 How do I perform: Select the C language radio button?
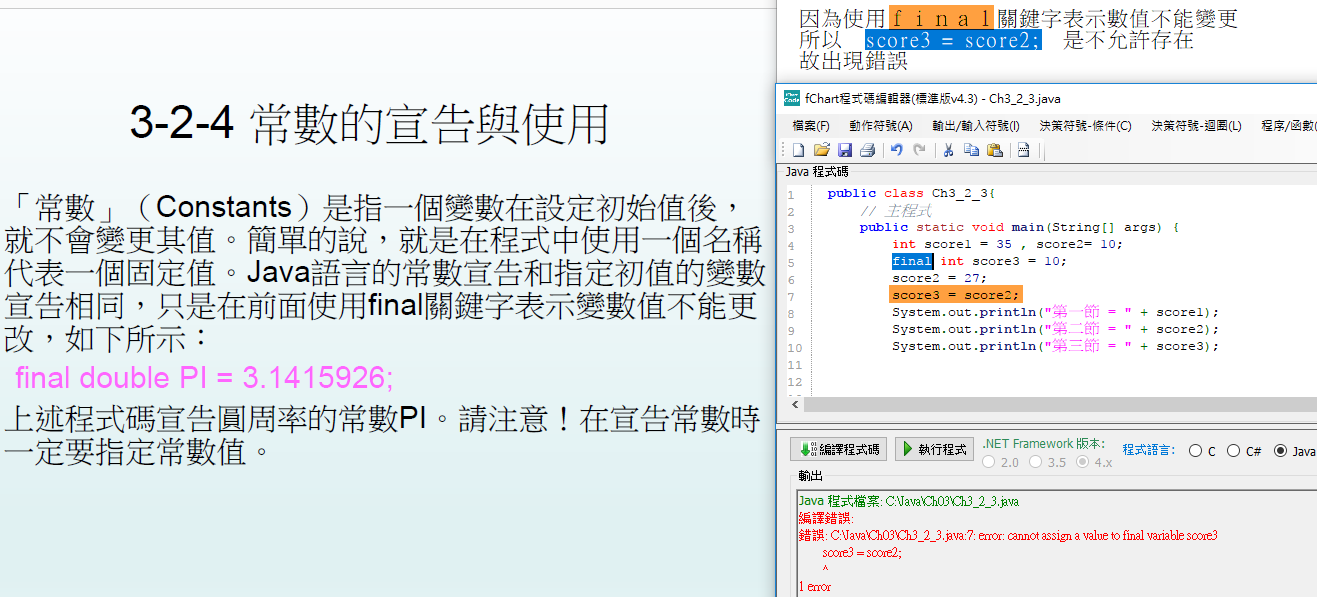pos(1195,451)
